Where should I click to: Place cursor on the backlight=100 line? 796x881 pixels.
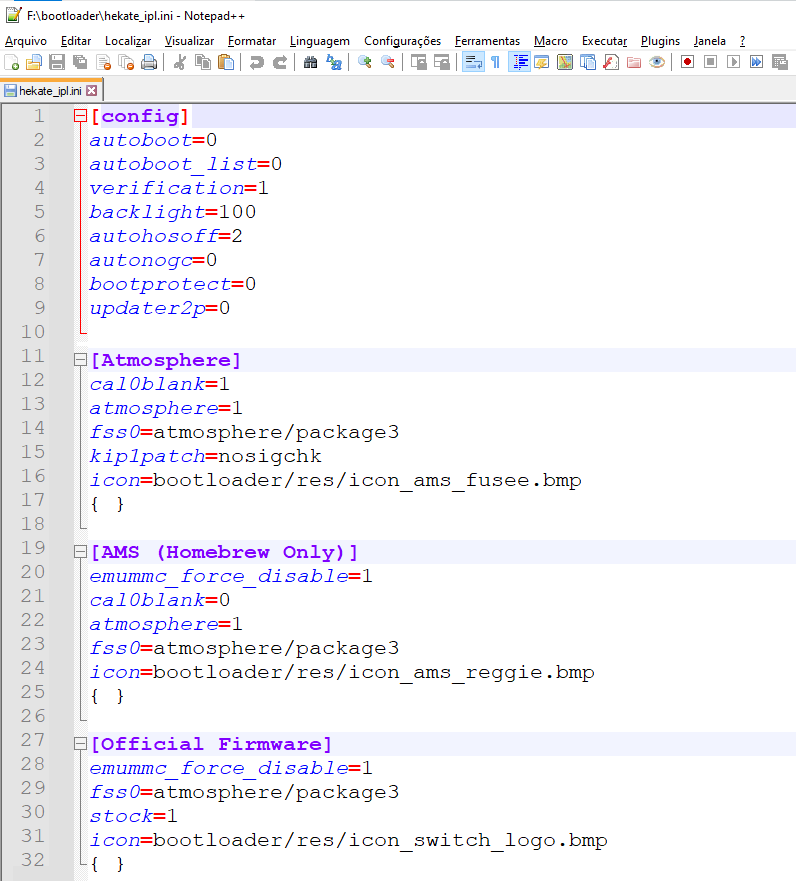[173, 212]
